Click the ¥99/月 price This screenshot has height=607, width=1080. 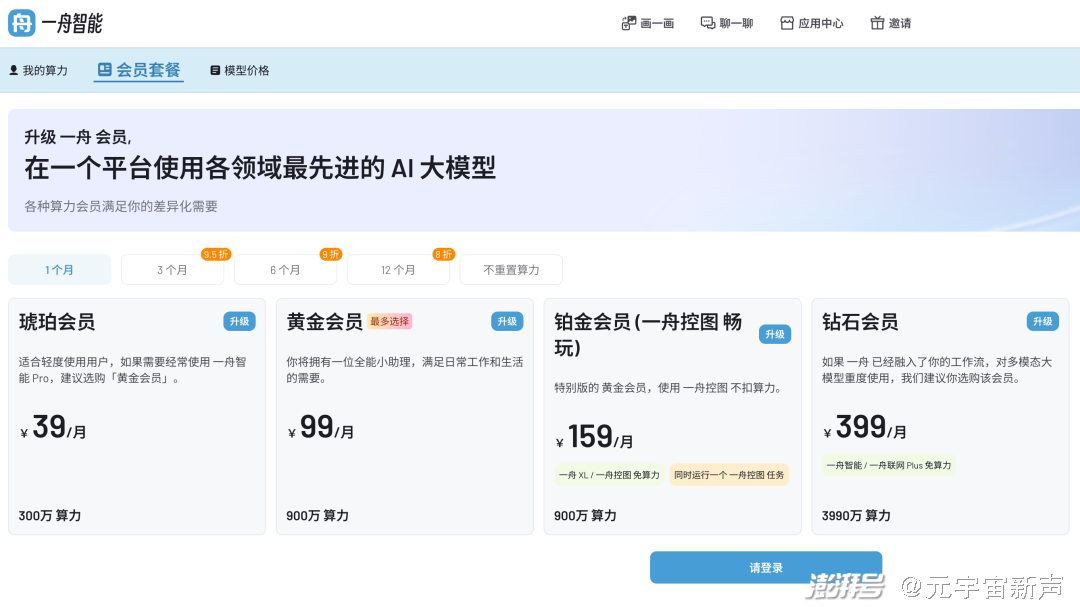click(321, 428)
